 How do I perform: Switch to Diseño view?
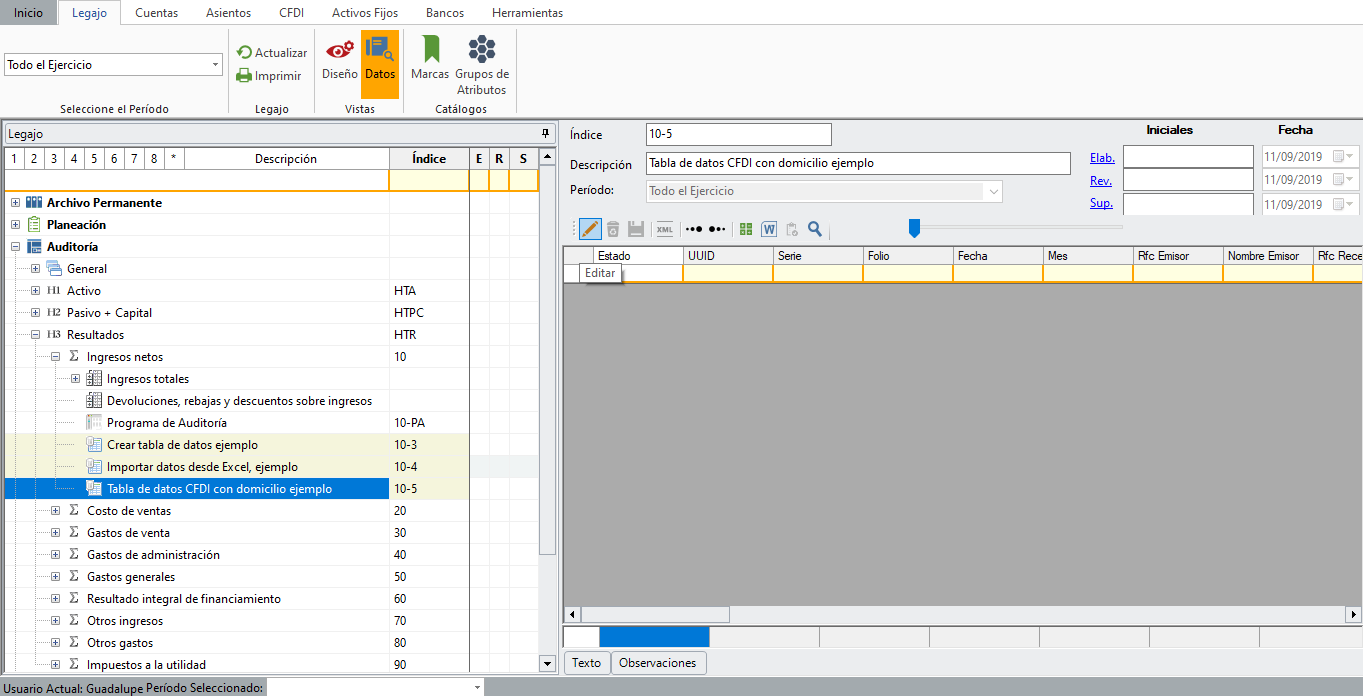click(339, 59)
